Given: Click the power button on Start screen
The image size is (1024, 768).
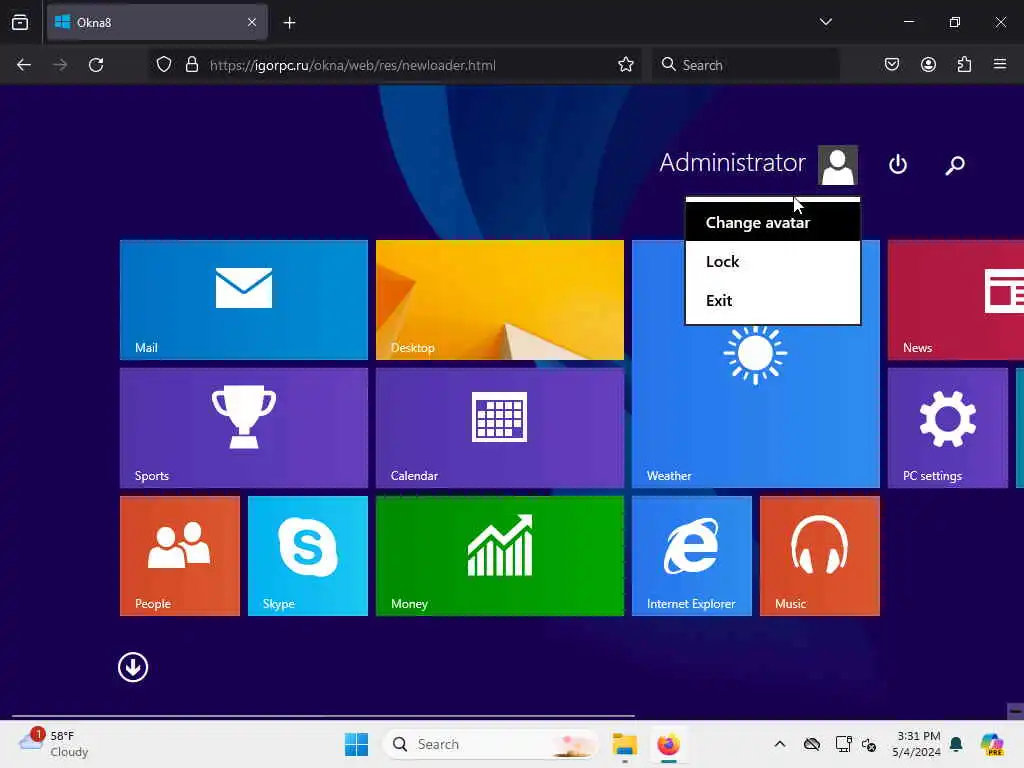Looking at the screenshot, I should pos(898,164).
